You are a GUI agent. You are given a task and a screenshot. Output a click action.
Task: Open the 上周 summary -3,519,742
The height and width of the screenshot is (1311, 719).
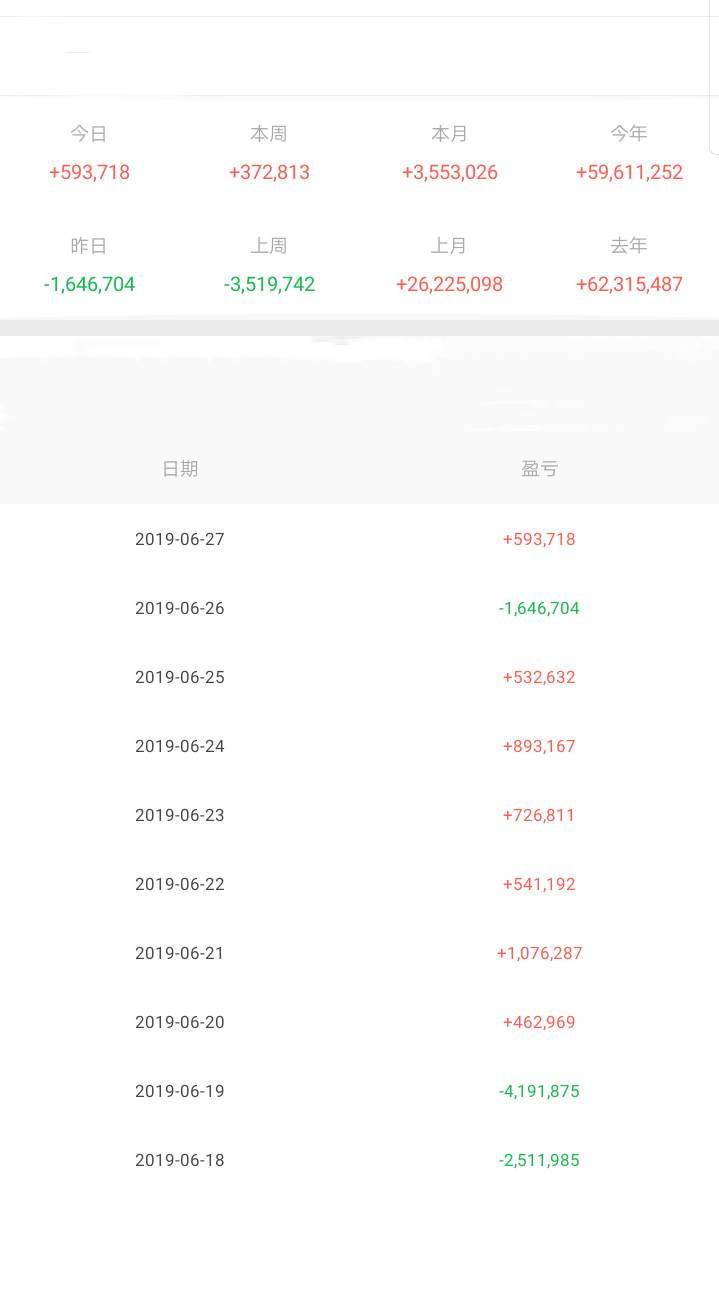tap(269, 284)
